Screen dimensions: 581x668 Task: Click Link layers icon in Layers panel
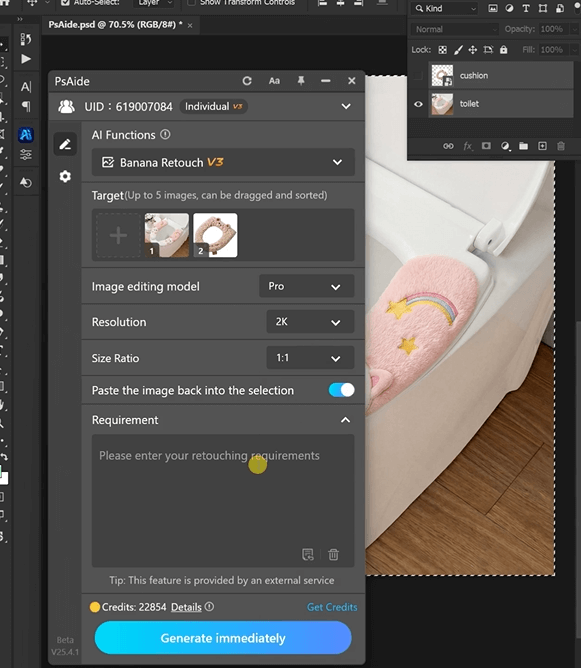click(x=448, y=146)
